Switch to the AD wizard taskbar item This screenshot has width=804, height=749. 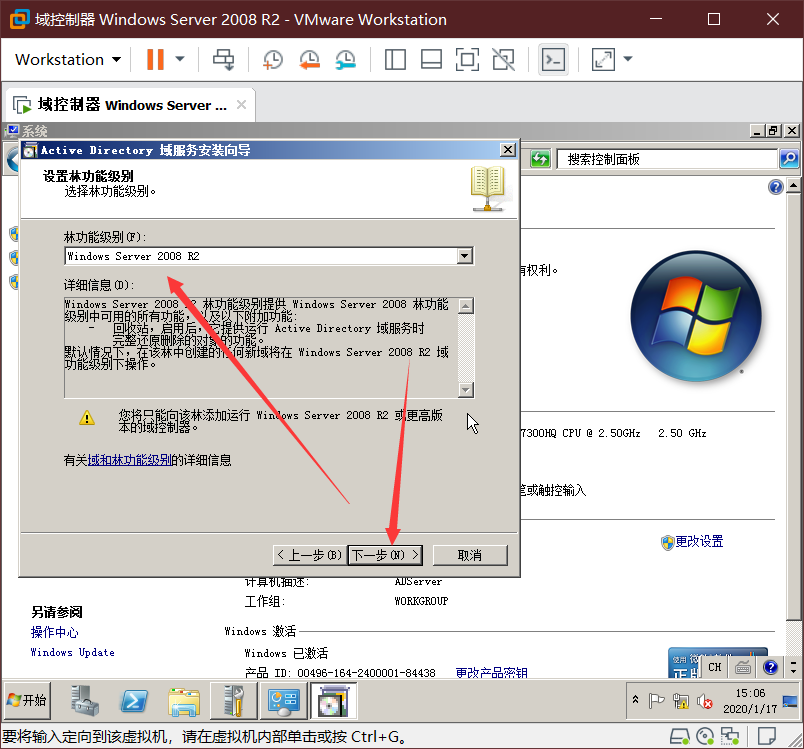pos(333,701)
